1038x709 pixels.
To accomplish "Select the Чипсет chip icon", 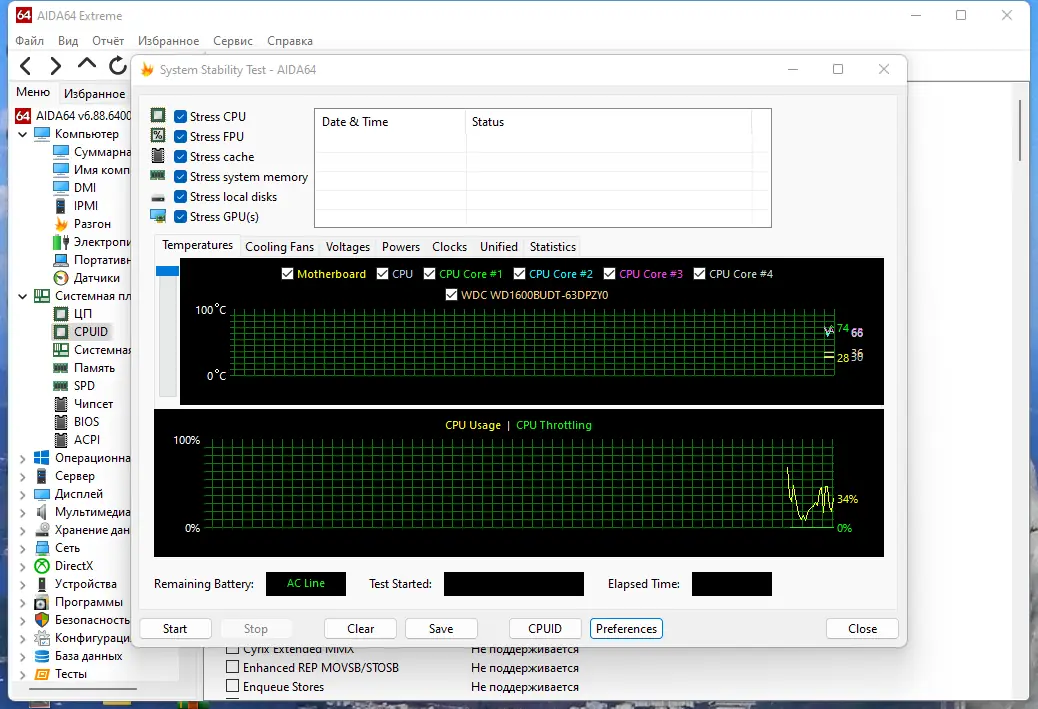I will point(61,404).
